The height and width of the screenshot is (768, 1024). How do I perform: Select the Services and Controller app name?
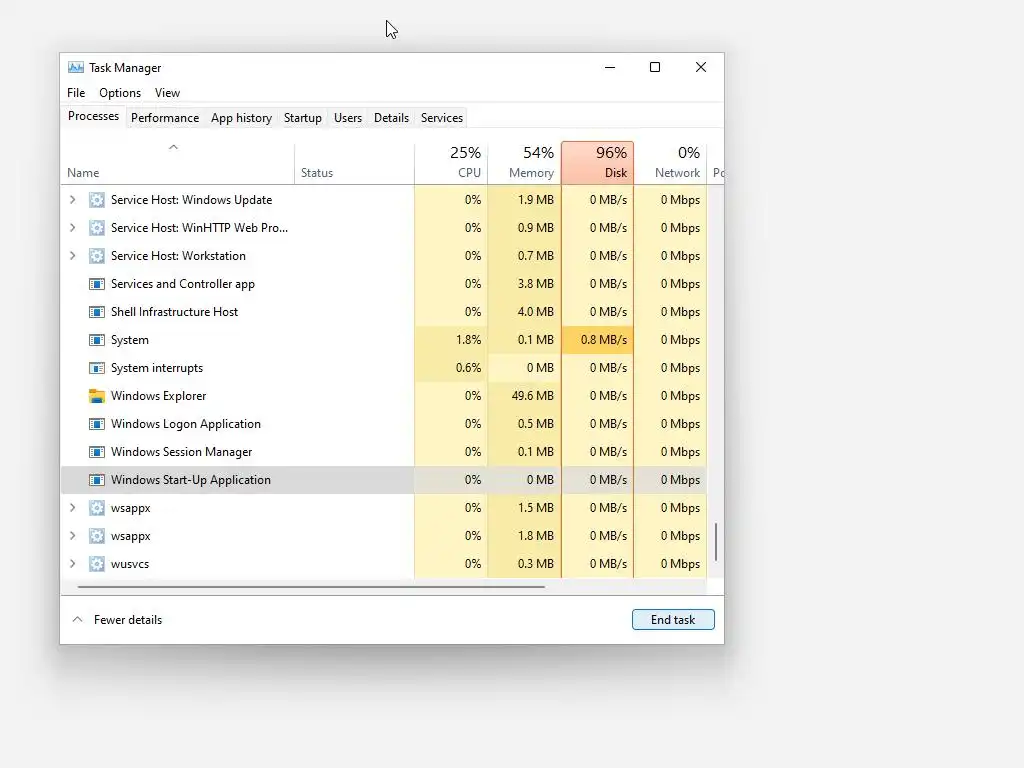coord(183,284)
